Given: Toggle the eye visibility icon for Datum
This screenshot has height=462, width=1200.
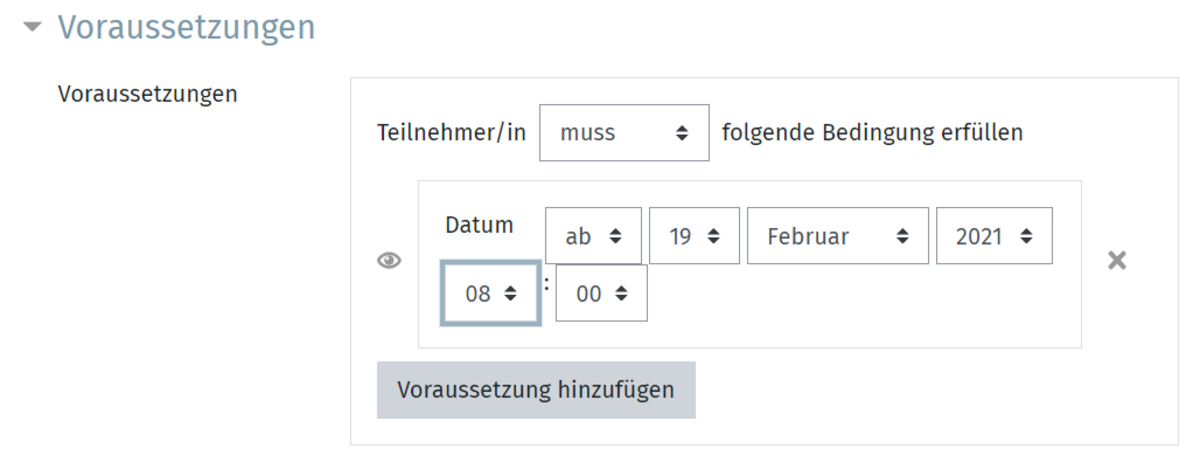Looking at the screenshot, I should (389, 260).
